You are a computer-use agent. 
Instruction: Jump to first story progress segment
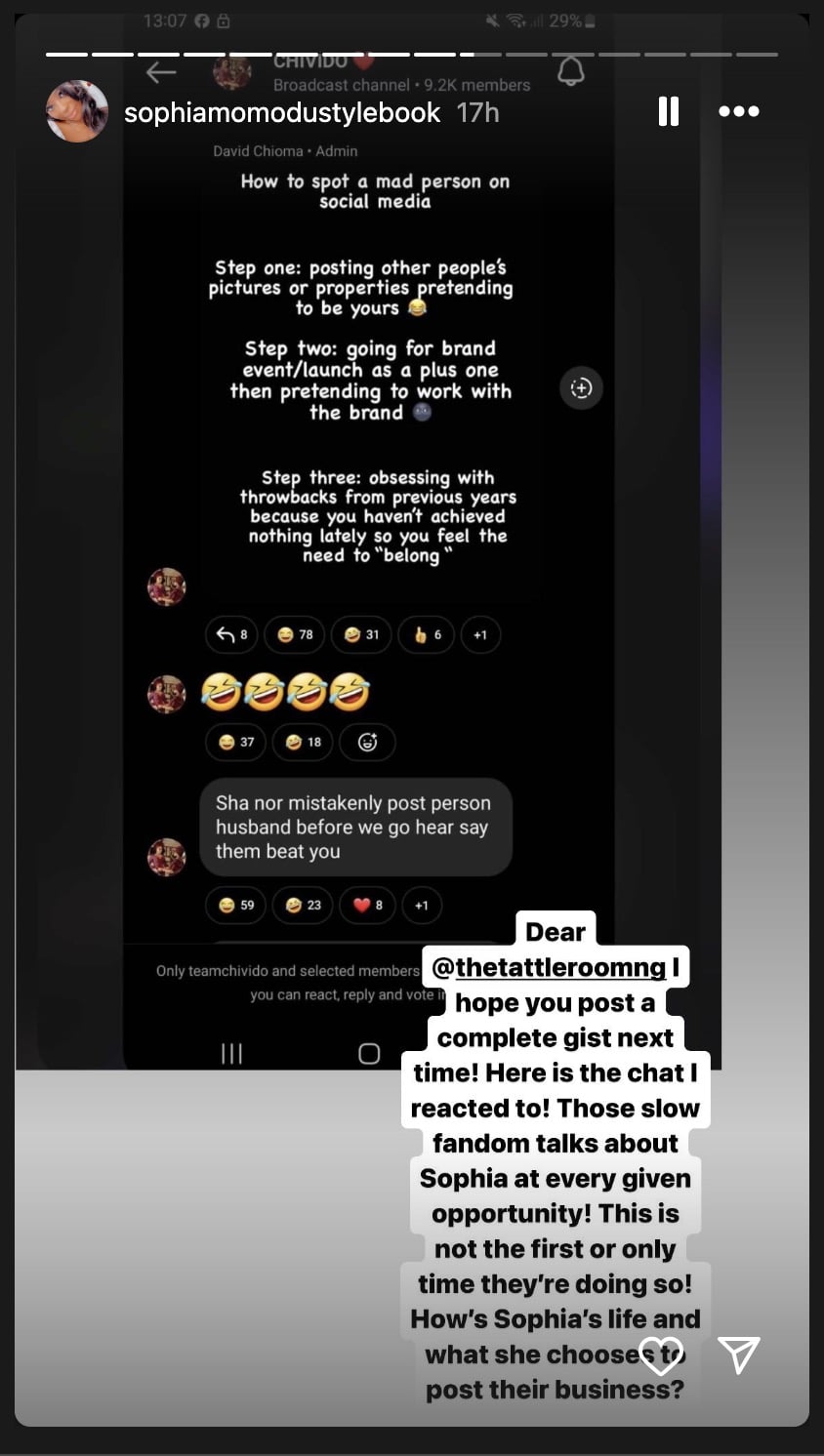pos(66,54)
